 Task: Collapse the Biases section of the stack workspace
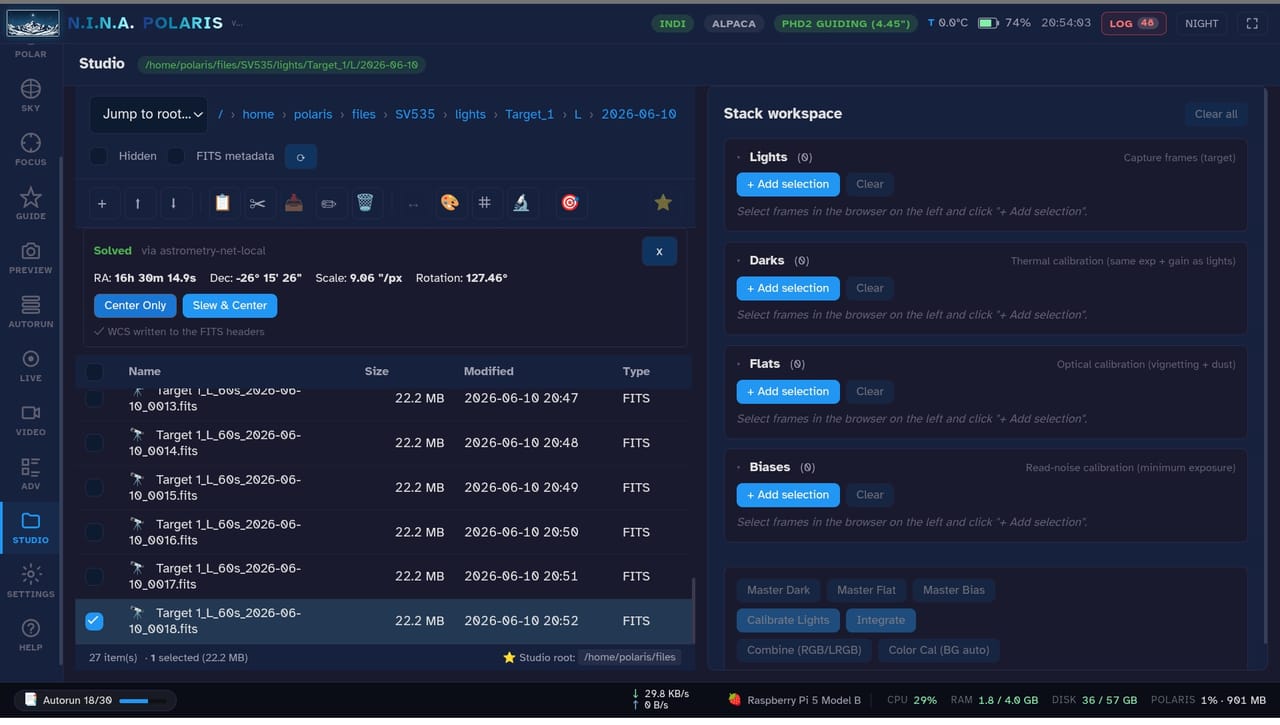[739, 467]
